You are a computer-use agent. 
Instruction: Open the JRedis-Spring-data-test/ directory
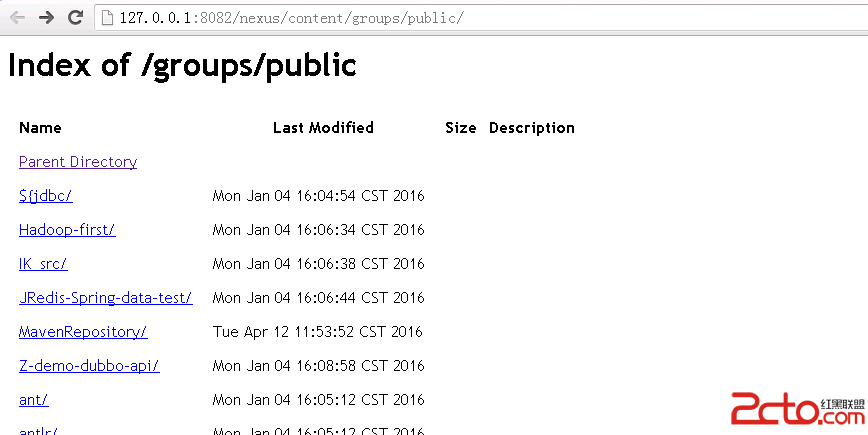tap(106, 298)
